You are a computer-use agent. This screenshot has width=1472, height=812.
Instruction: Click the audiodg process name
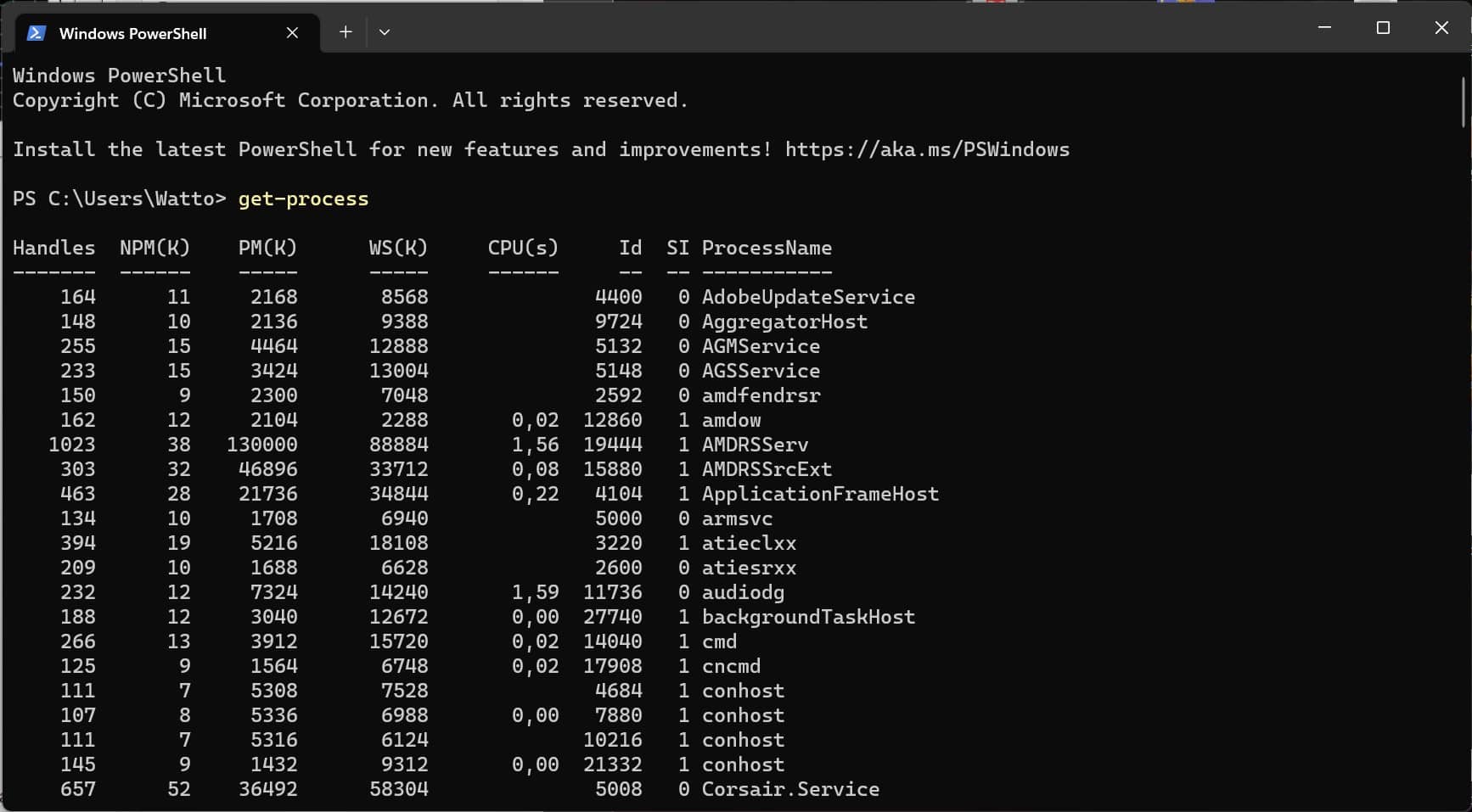pos(743,593)
